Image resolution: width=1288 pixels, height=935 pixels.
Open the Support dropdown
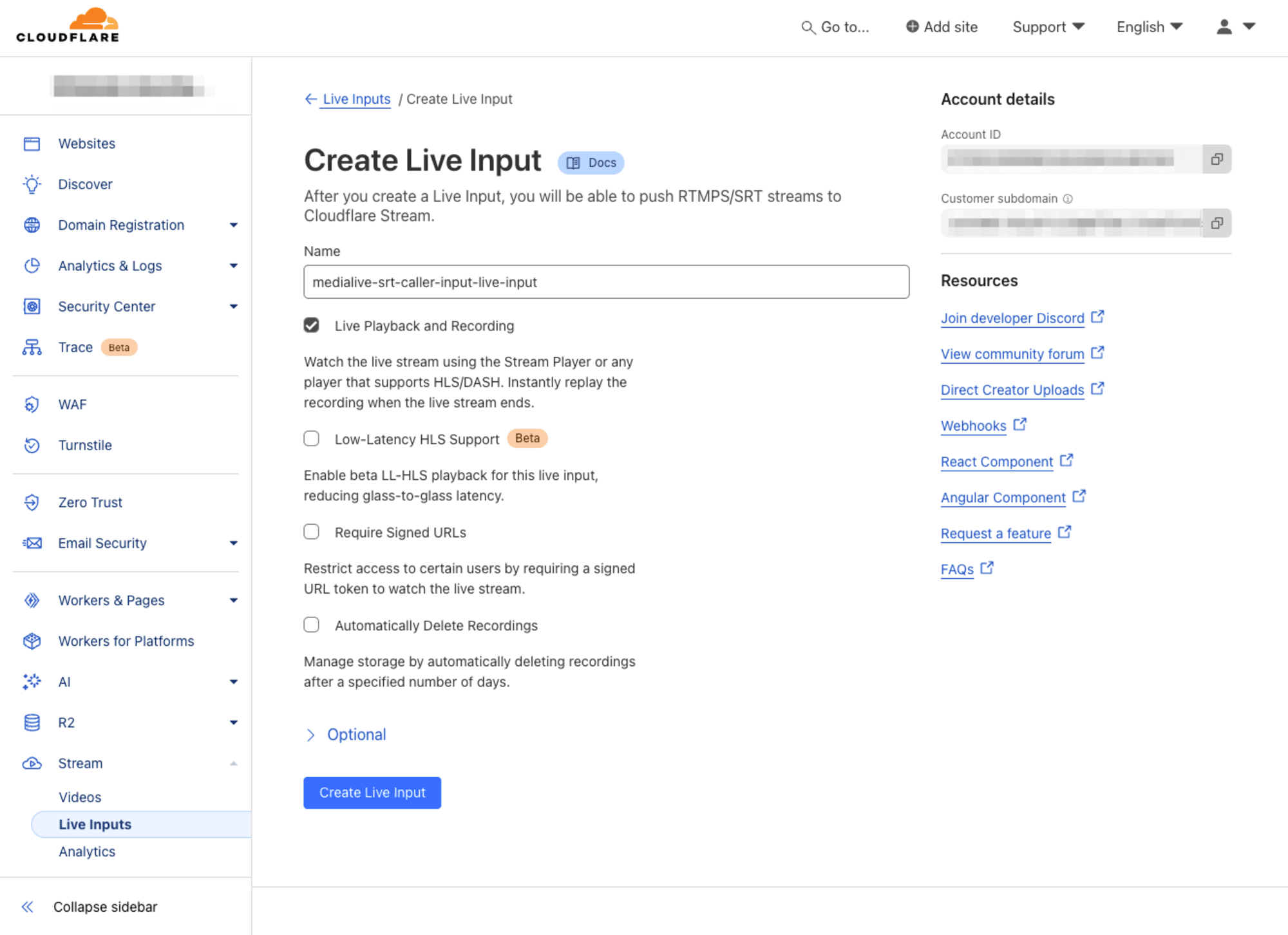pyautogui.click(x=1048, y=26)
